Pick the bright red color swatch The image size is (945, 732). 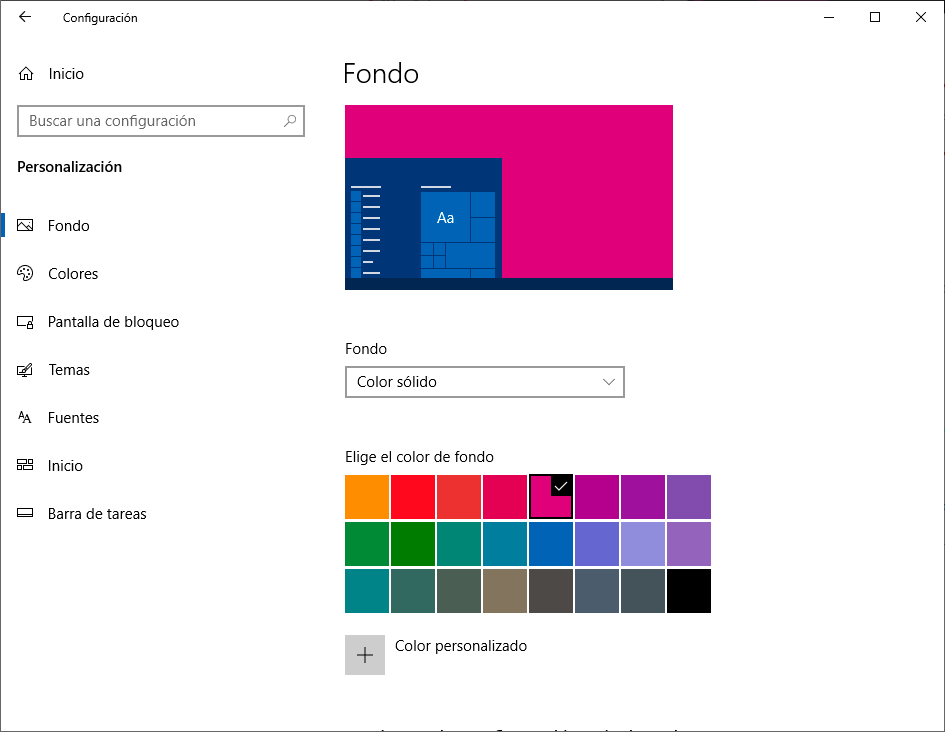pyautogui.click(x=413, y=497)
